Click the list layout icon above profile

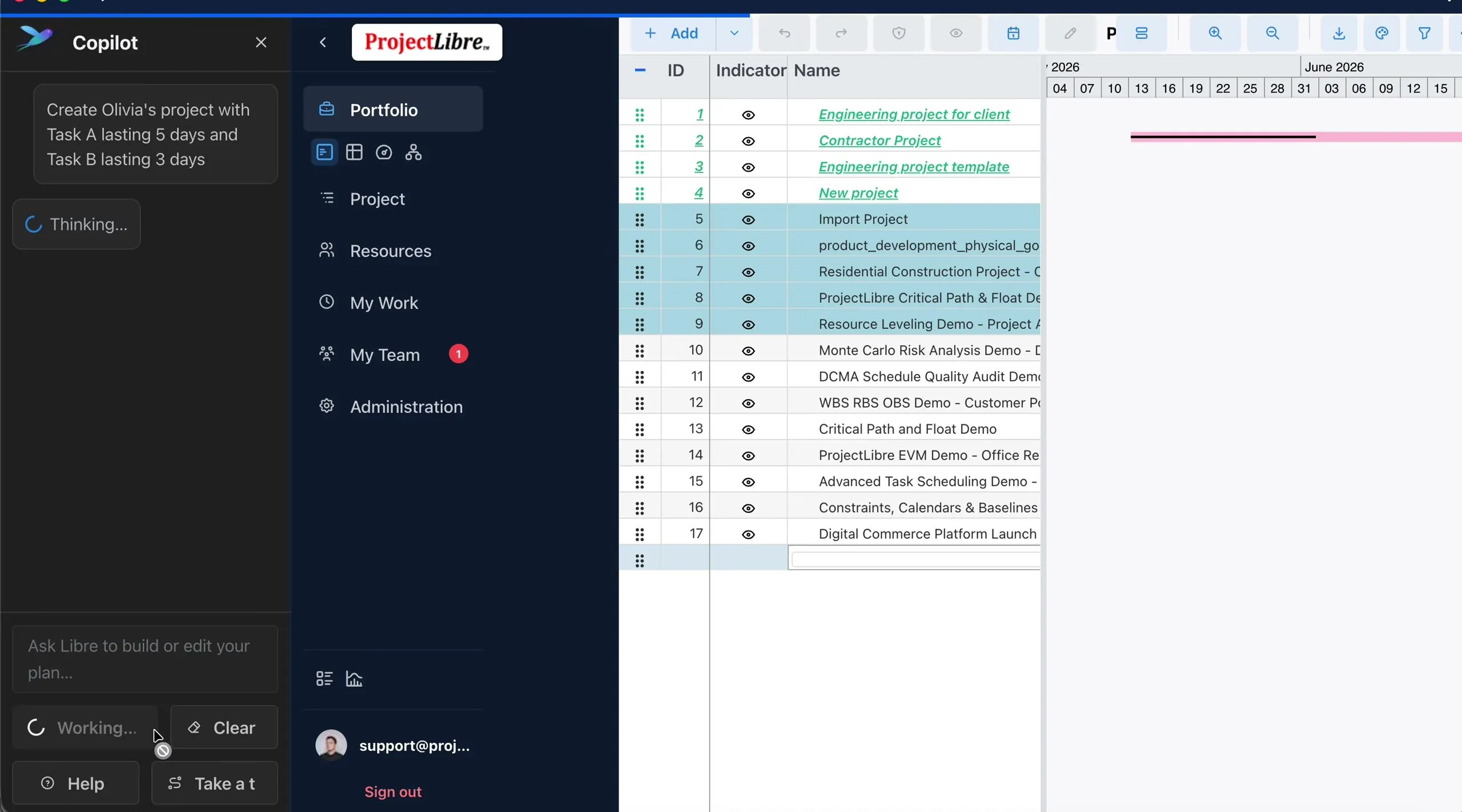pyautogui.click(x=324, y=679)
